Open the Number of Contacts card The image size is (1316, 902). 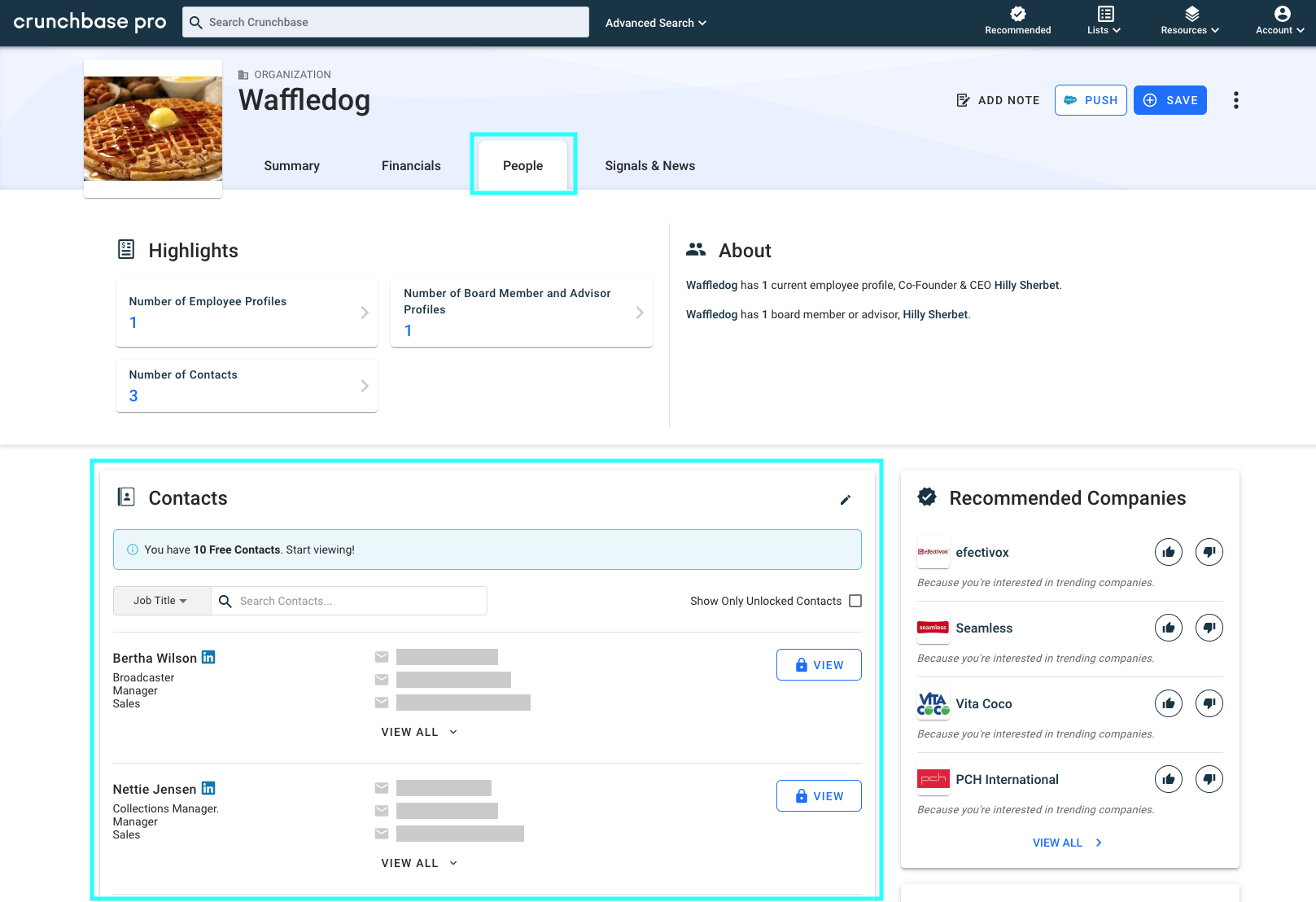pos(247,386)
